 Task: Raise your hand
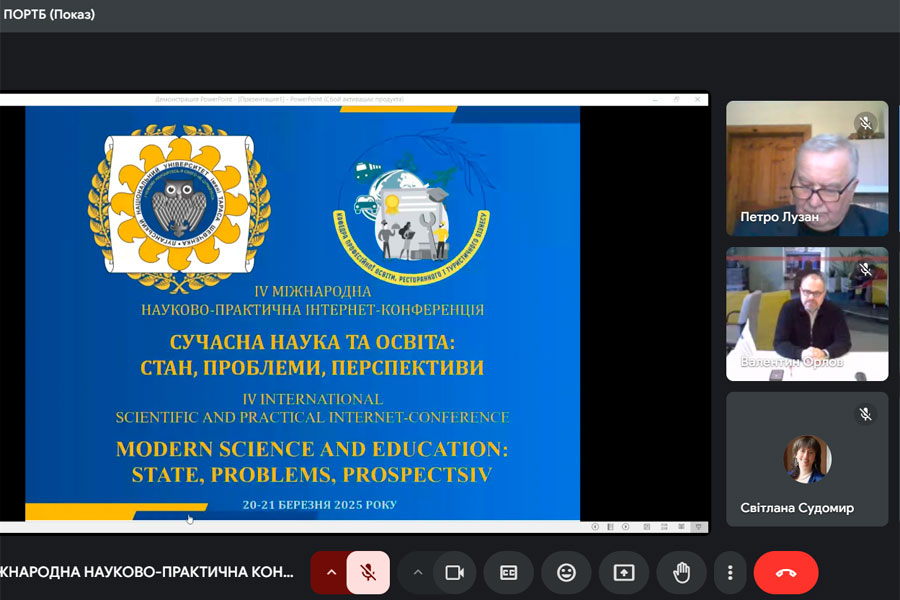coord(682,572)
